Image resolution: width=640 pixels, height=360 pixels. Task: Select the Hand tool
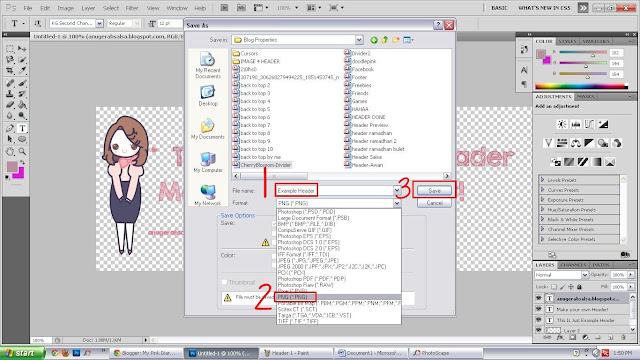[10, 151]
